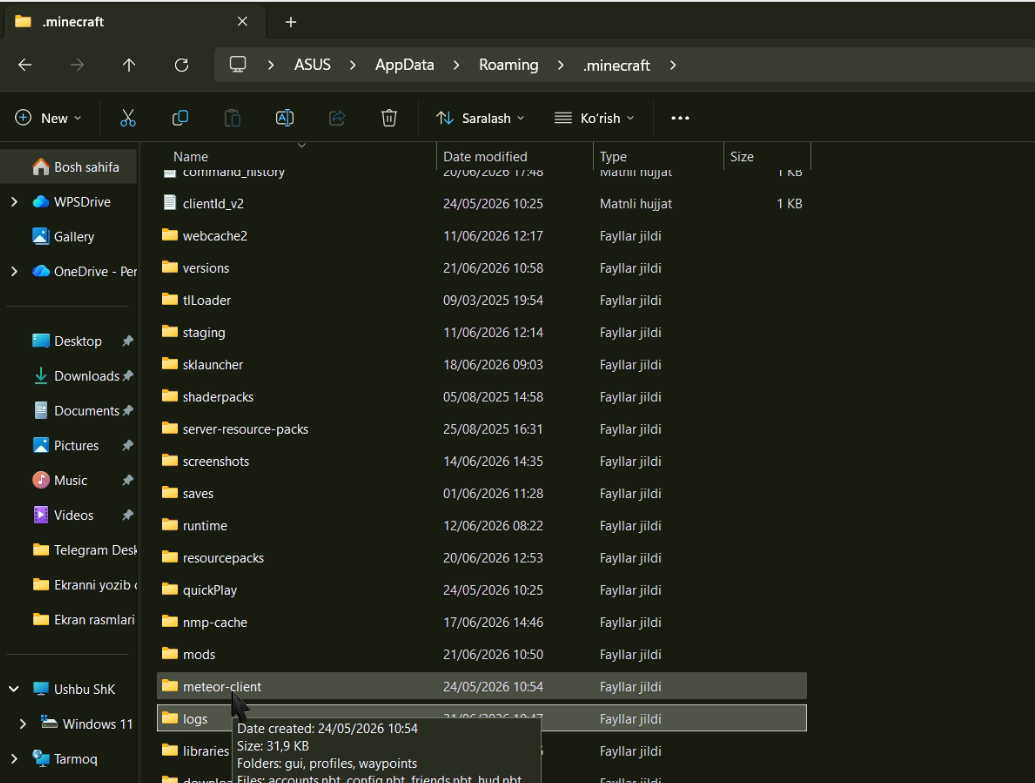The width and height of the screenshot is (1035, 783).
Task: Expand the OneDrive tree node
Action: click(x=14, y=271)
